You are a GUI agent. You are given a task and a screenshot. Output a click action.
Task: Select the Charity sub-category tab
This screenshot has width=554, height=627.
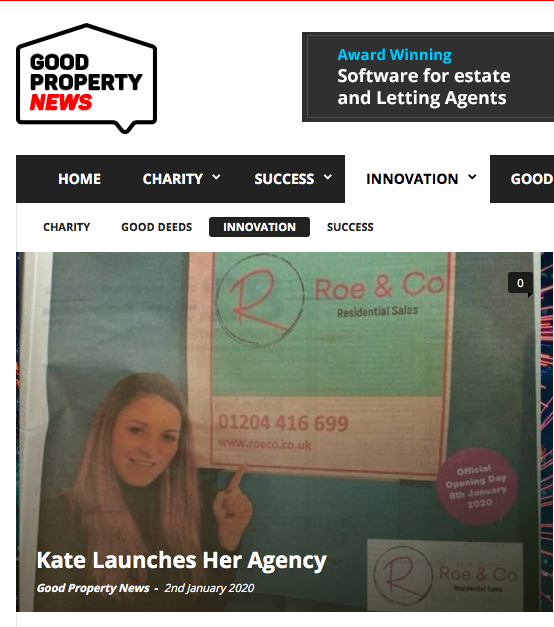(66, 227)
